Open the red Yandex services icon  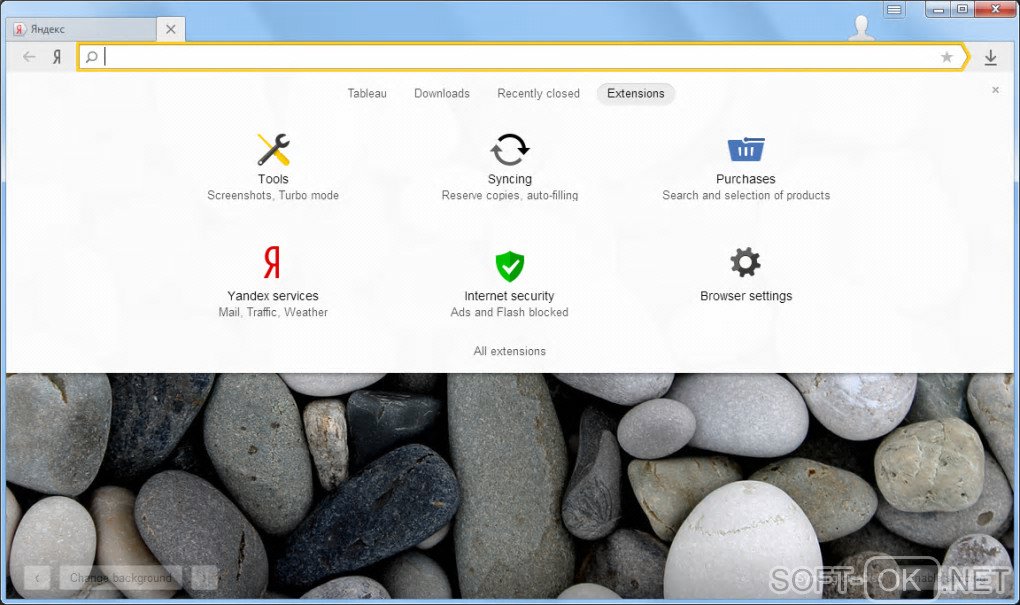click(x=272, y=262)
